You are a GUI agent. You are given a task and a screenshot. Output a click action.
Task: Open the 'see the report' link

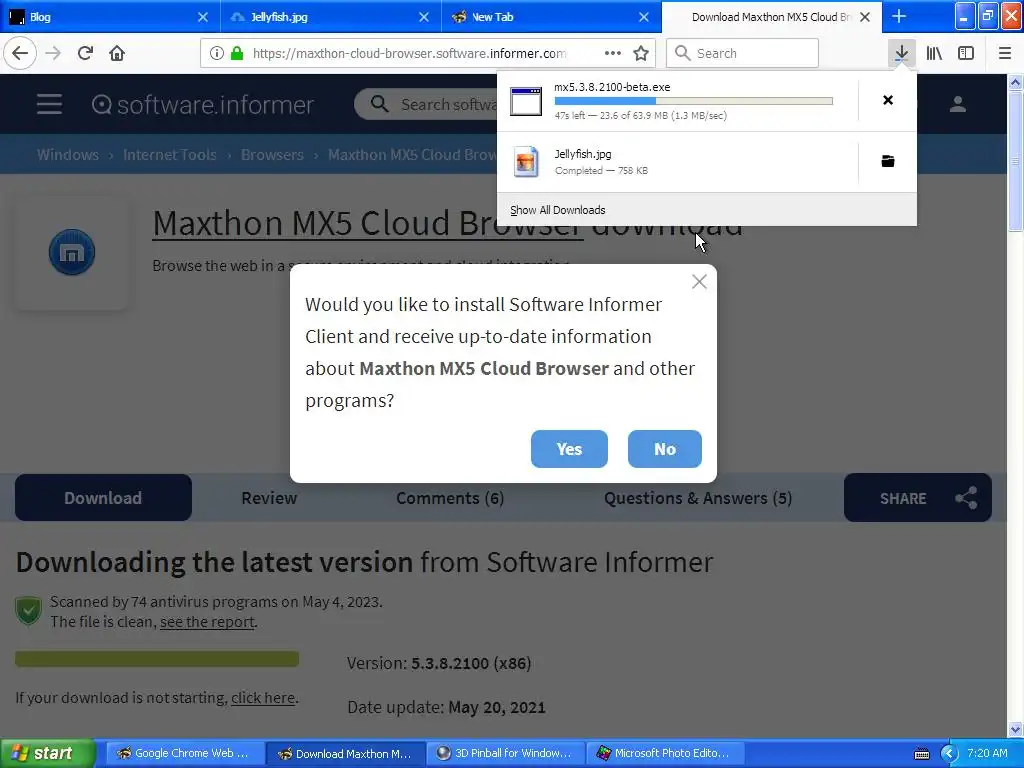[x=207, y=622]
